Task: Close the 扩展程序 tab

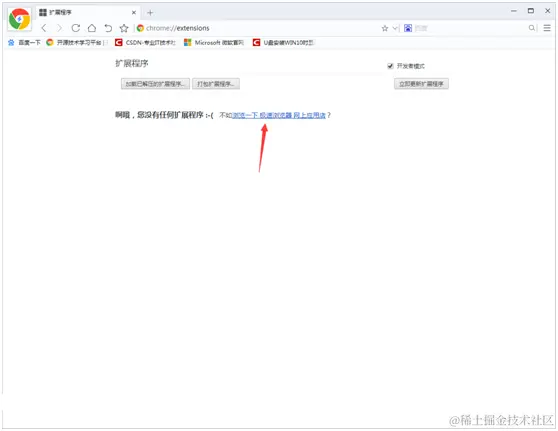Action: pyautogui.click(x=134, y=12)
